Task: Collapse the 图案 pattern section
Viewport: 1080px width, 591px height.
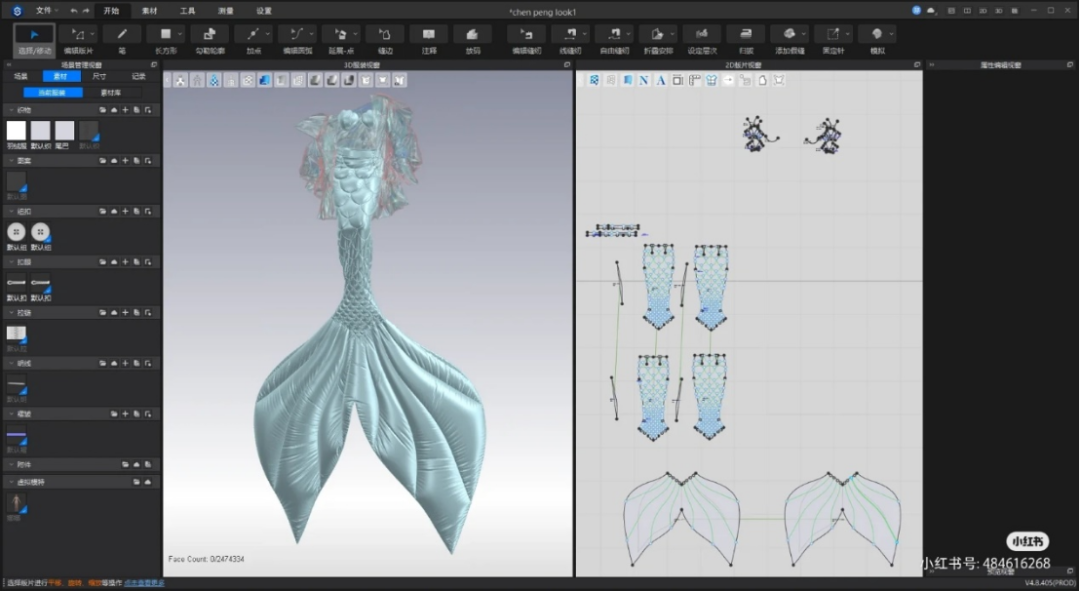Action: pos(12,160)
